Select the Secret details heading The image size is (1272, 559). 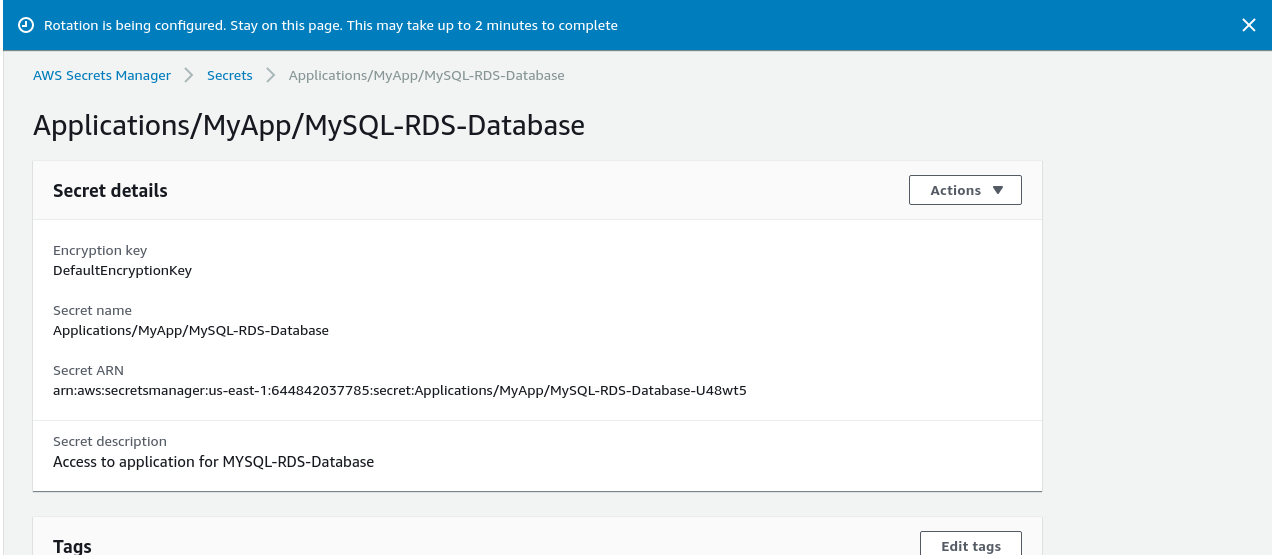(110, 190)
